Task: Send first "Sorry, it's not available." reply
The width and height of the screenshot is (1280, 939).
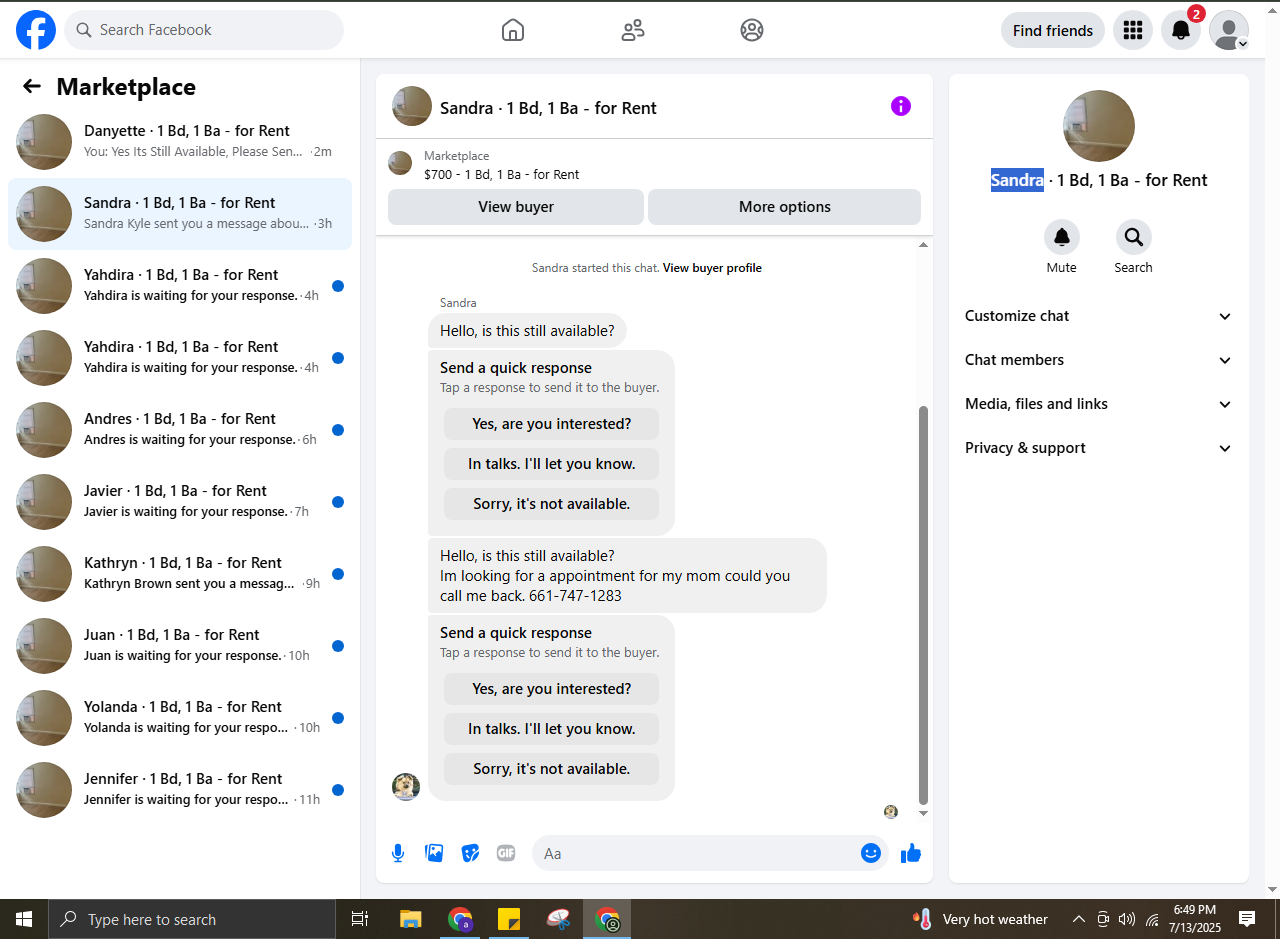Action: point(552,504)
